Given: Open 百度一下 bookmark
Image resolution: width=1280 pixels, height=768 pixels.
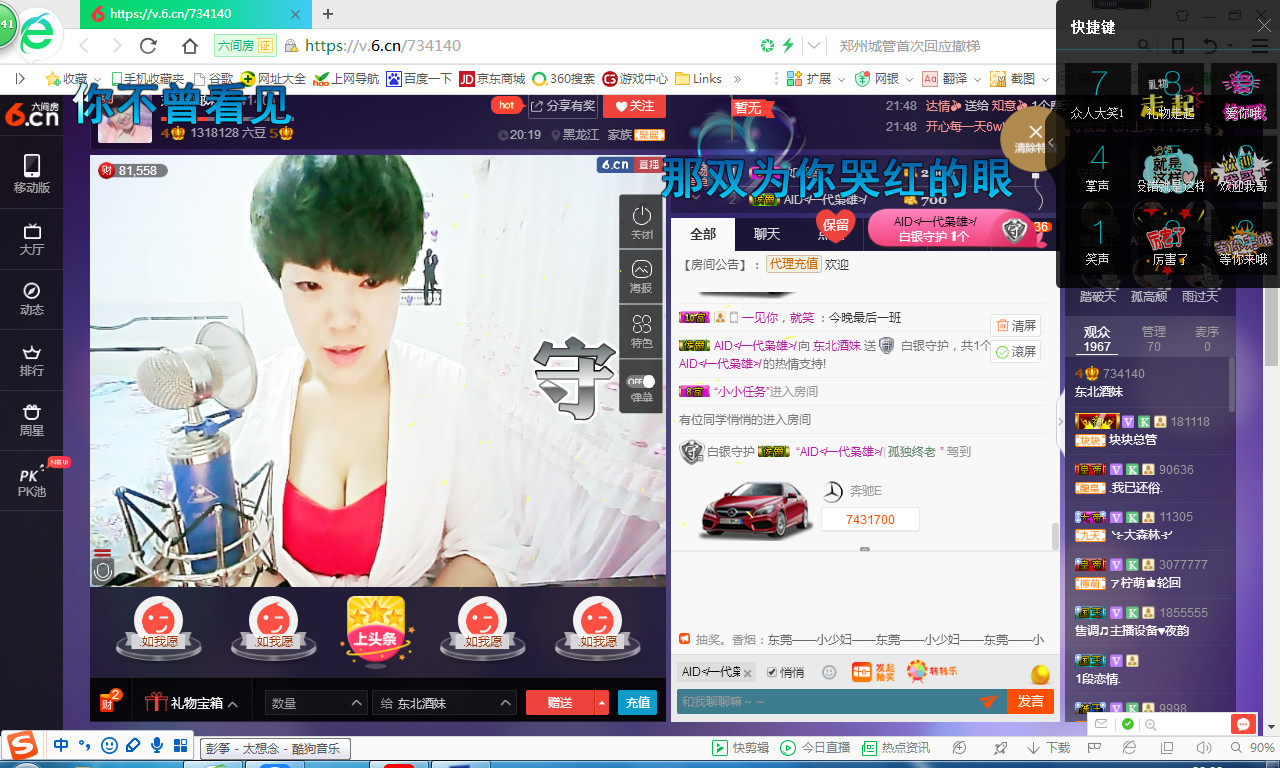Looking at the screenshot, I should [x=419, y=78].
